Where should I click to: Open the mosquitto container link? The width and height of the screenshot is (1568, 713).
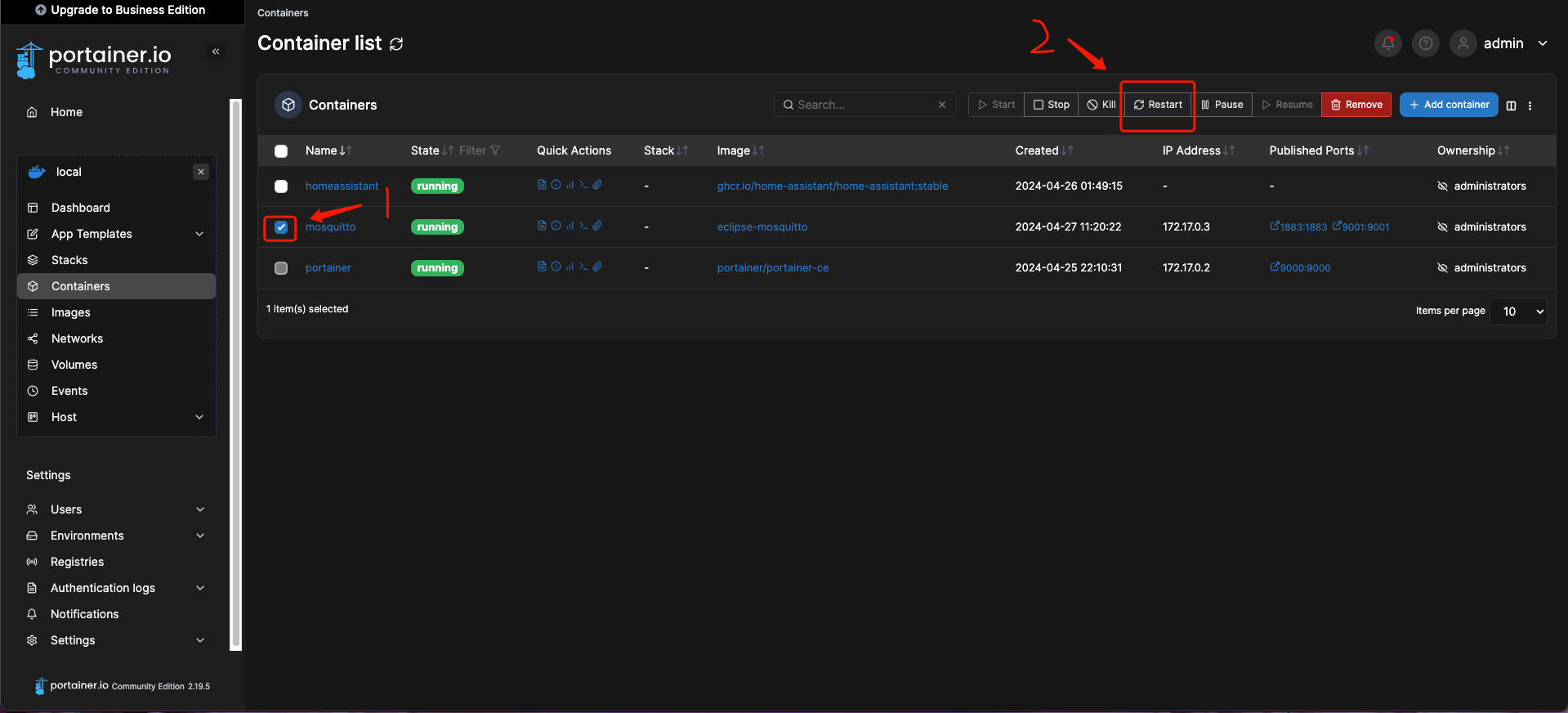(x=330, y=227)
